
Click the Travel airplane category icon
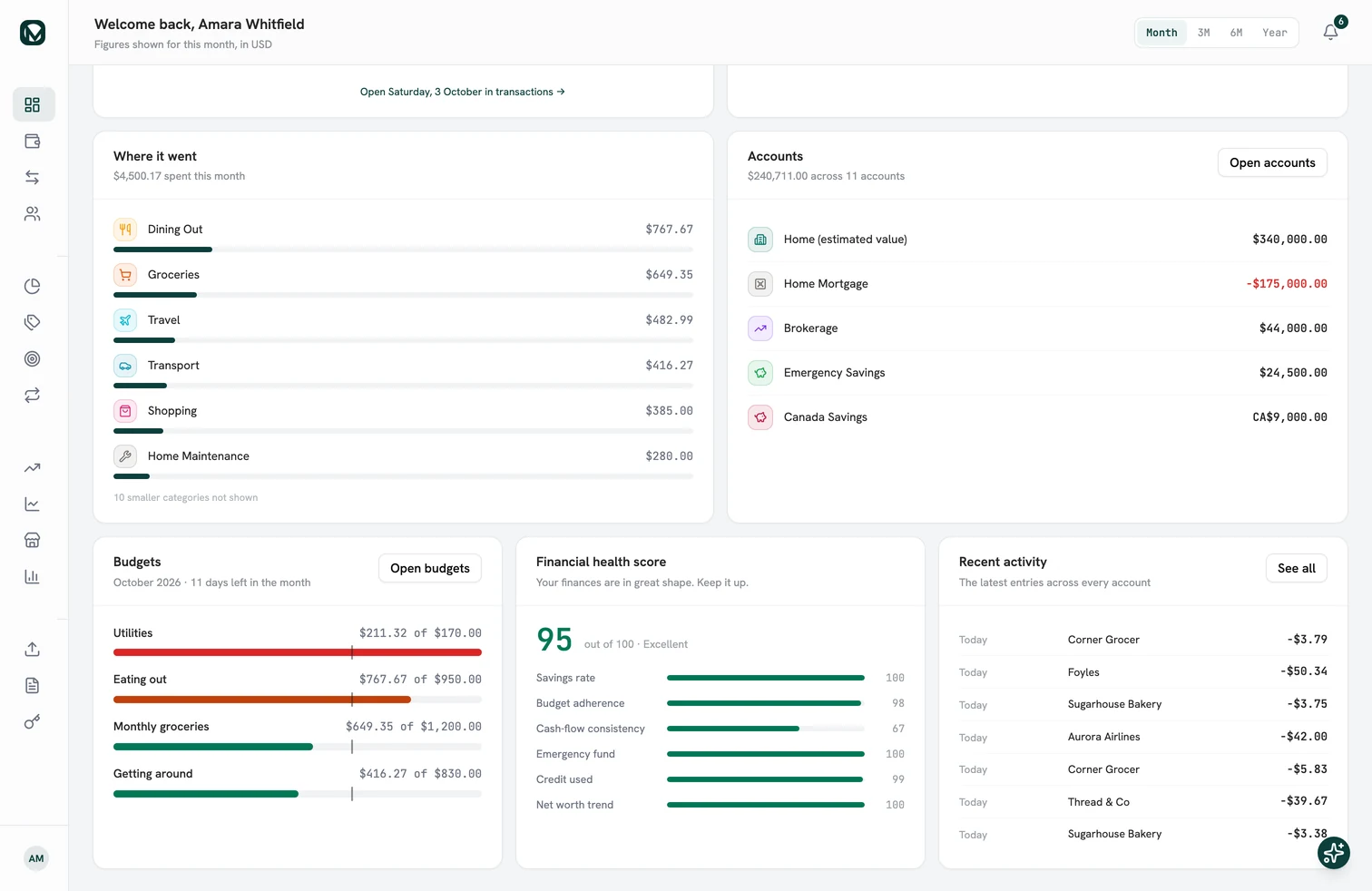click(125, 319)
